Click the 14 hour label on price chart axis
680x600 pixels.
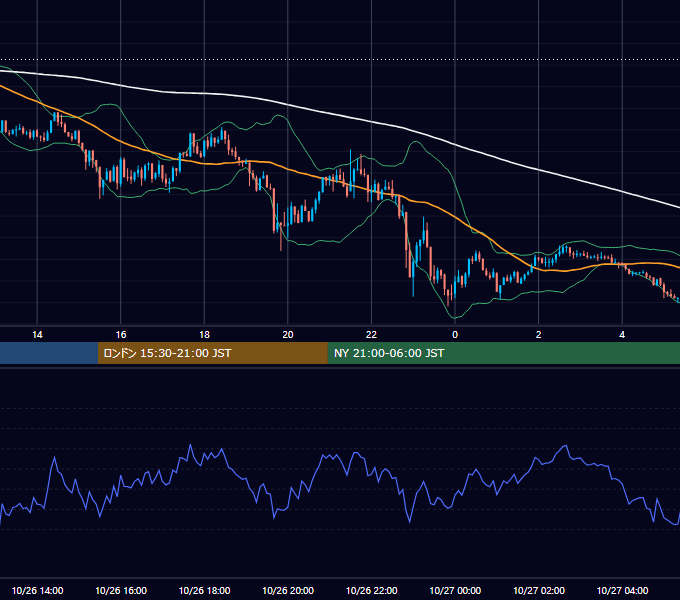click(37, 335)
